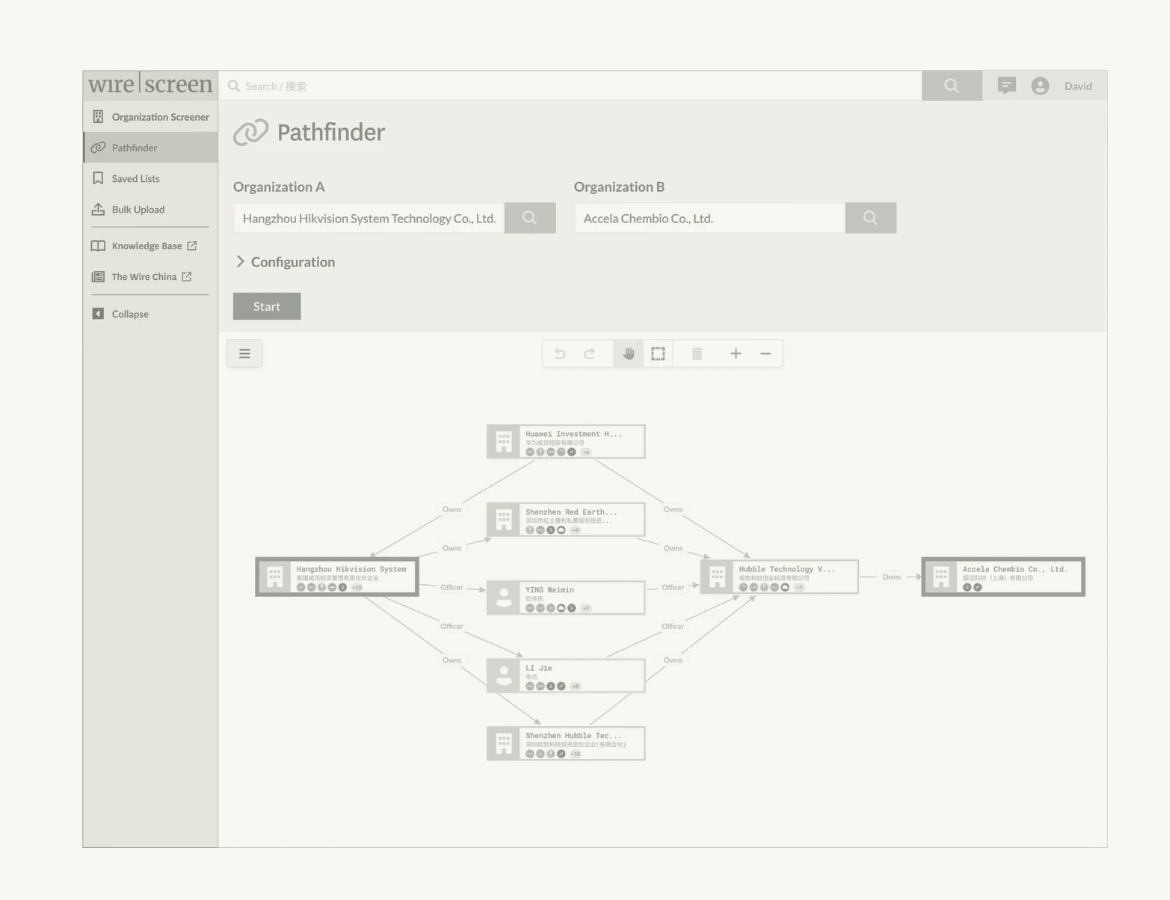
Task: Select the Huawei Investment node
Action: click(566, 442)
